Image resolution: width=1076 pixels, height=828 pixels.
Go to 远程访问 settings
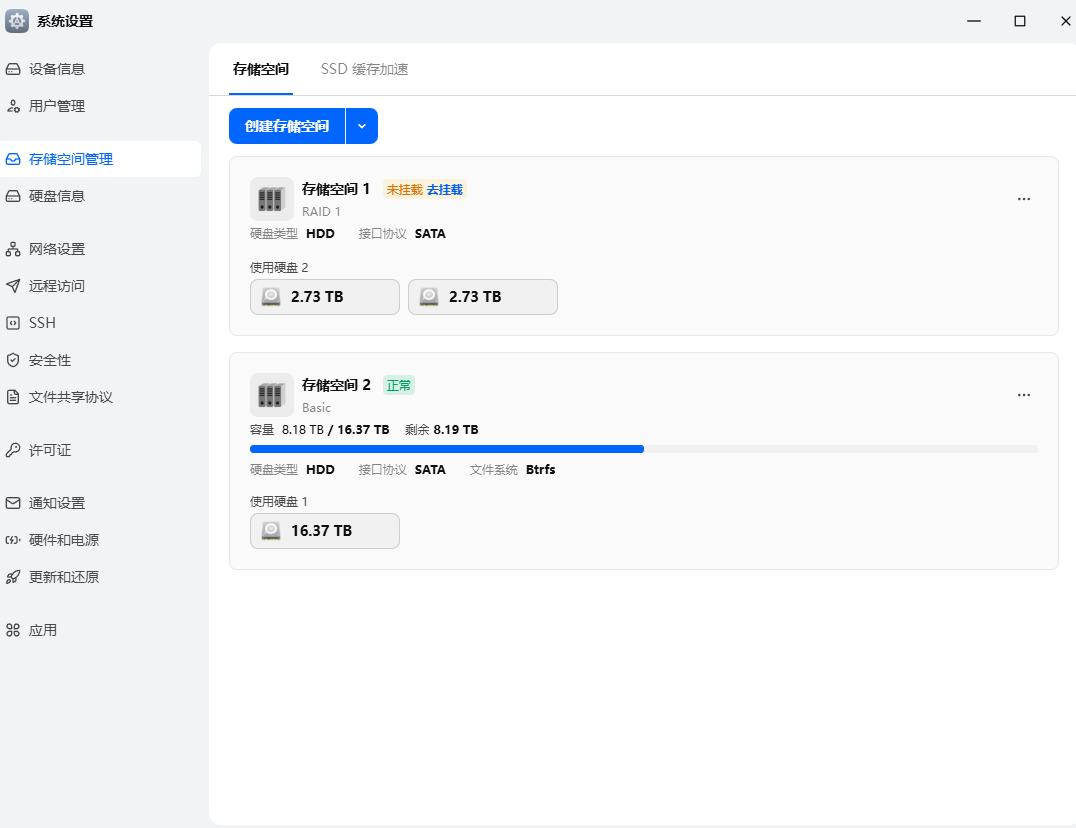coord(101,286)
